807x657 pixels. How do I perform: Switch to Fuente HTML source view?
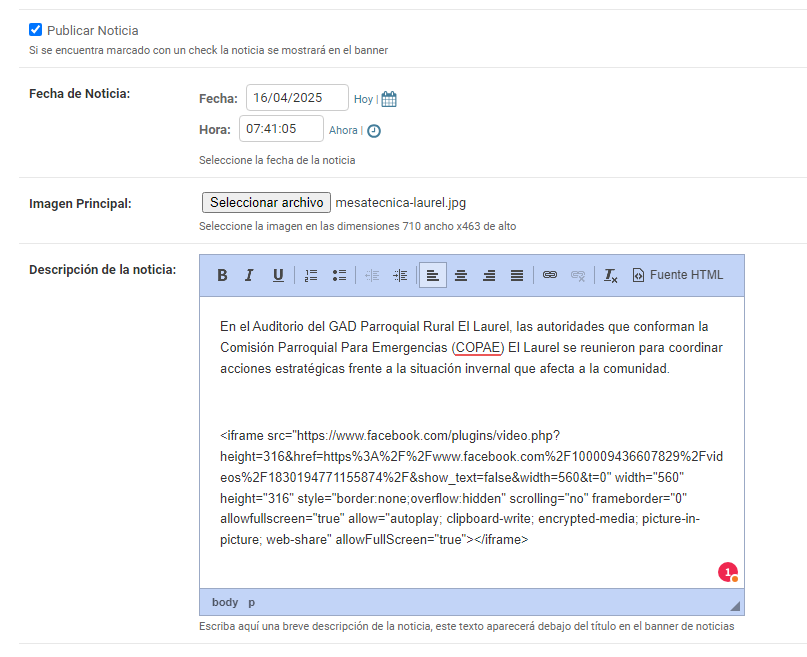[677, 275]
